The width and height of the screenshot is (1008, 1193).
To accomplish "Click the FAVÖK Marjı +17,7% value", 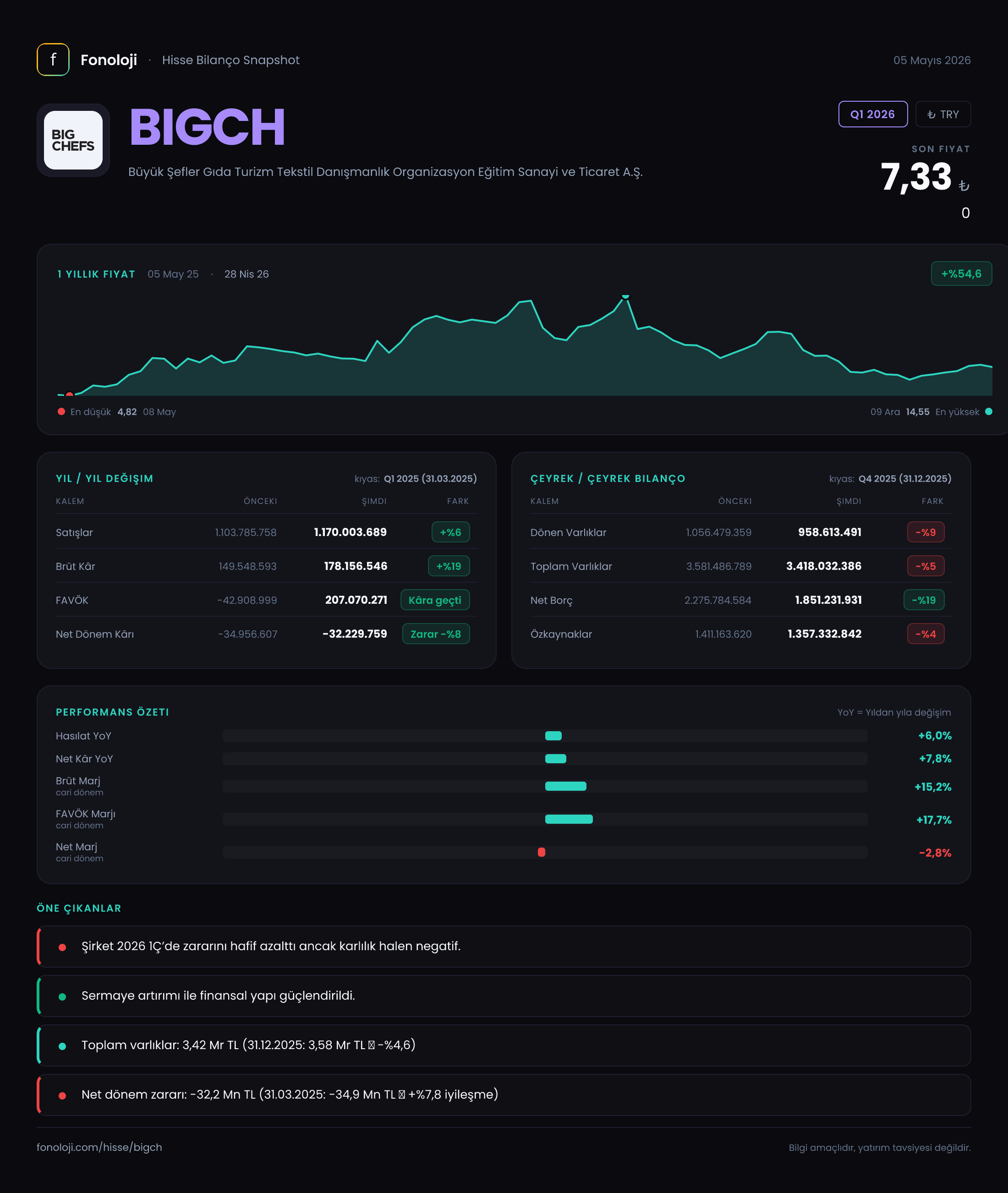I will pyautogui.click(x=934, y=820).
